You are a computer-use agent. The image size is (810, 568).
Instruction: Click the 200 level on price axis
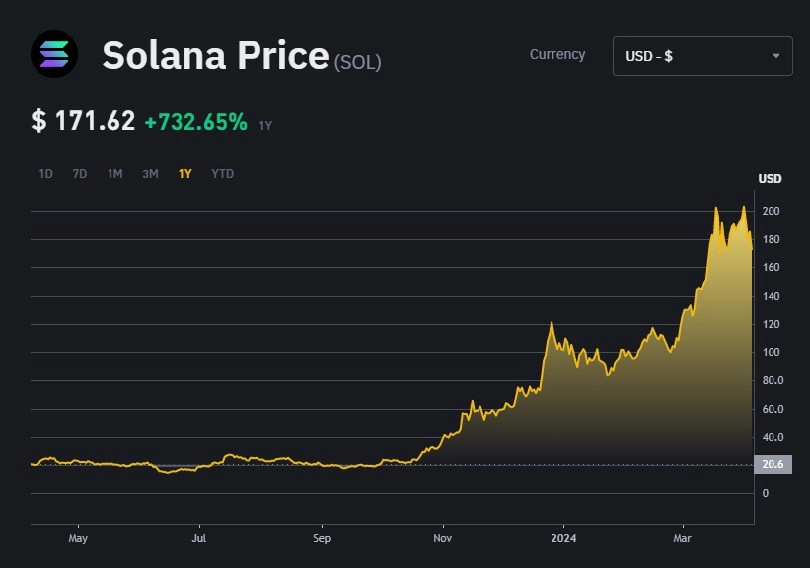(x=771, y=211)
